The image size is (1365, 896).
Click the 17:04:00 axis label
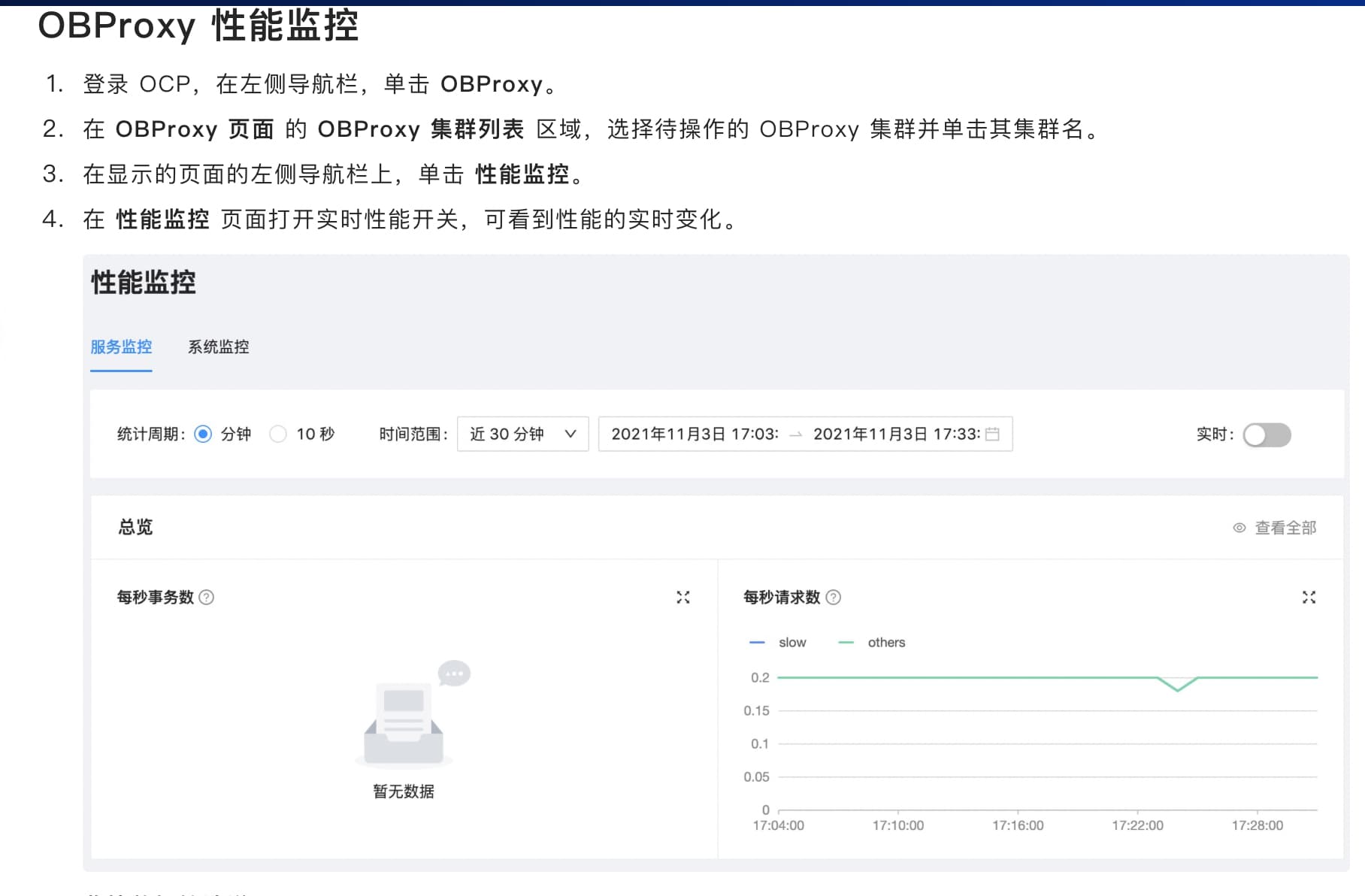coord(779,825)
